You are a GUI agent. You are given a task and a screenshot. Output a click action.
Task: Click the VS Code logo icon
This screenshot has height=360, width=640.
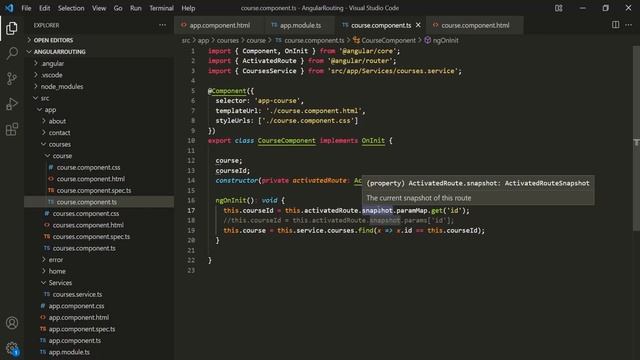pos(9,8)
